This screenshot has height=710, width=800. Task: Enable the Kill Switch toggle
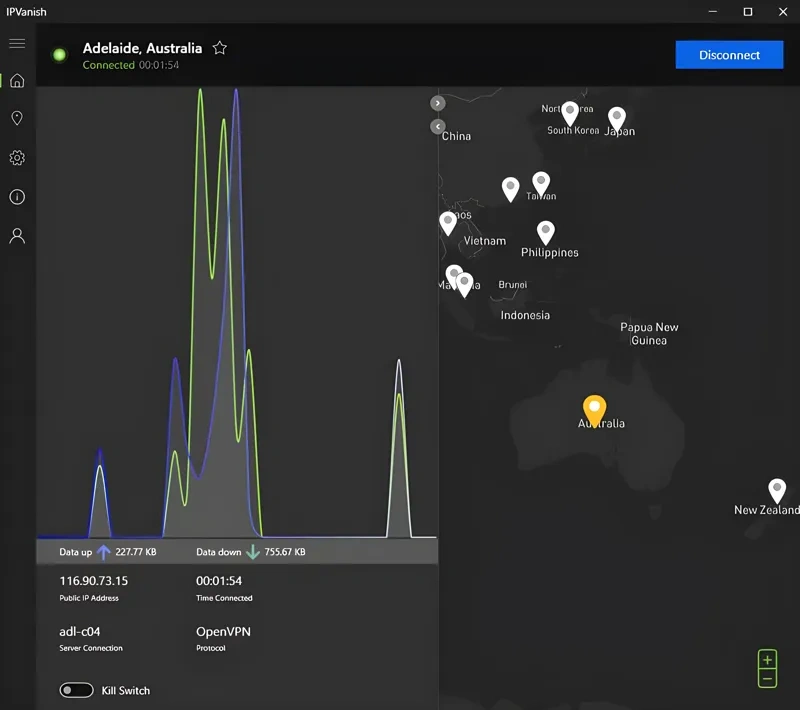(77, 690)
